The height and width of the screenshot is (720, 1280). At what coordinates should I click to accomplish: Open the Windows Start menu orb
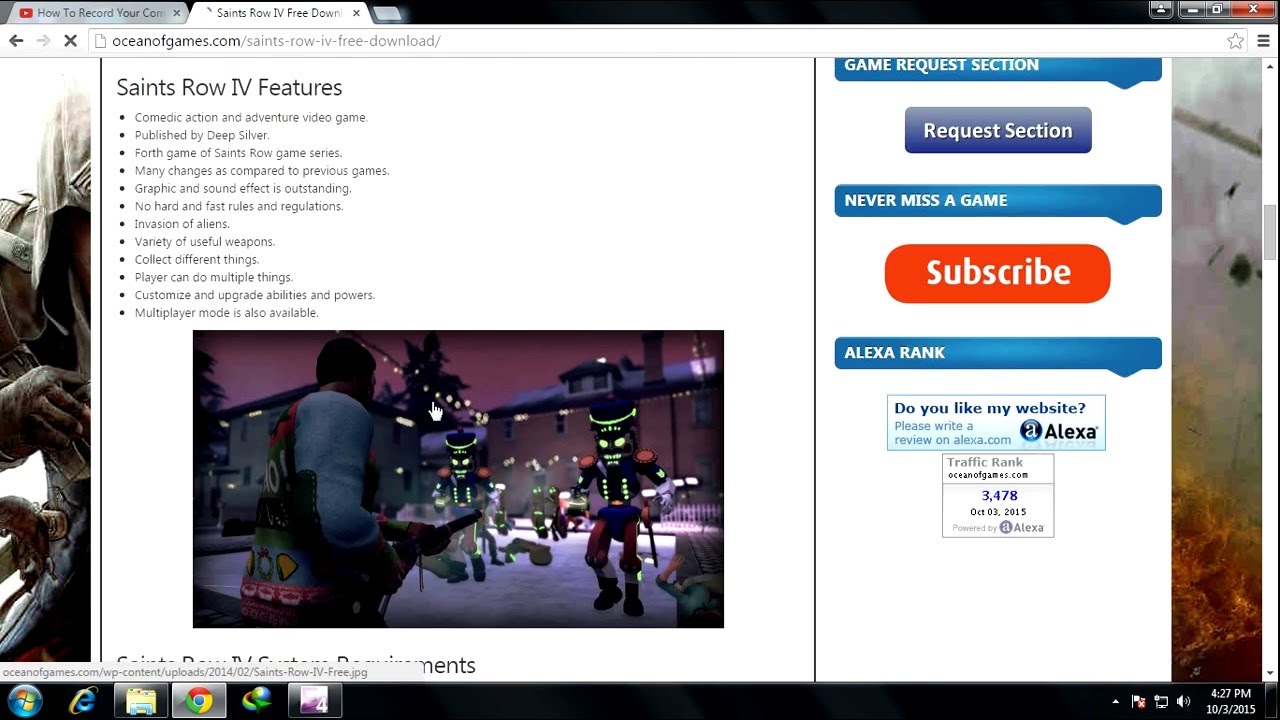pyautogui.click(x=24, y=701)
